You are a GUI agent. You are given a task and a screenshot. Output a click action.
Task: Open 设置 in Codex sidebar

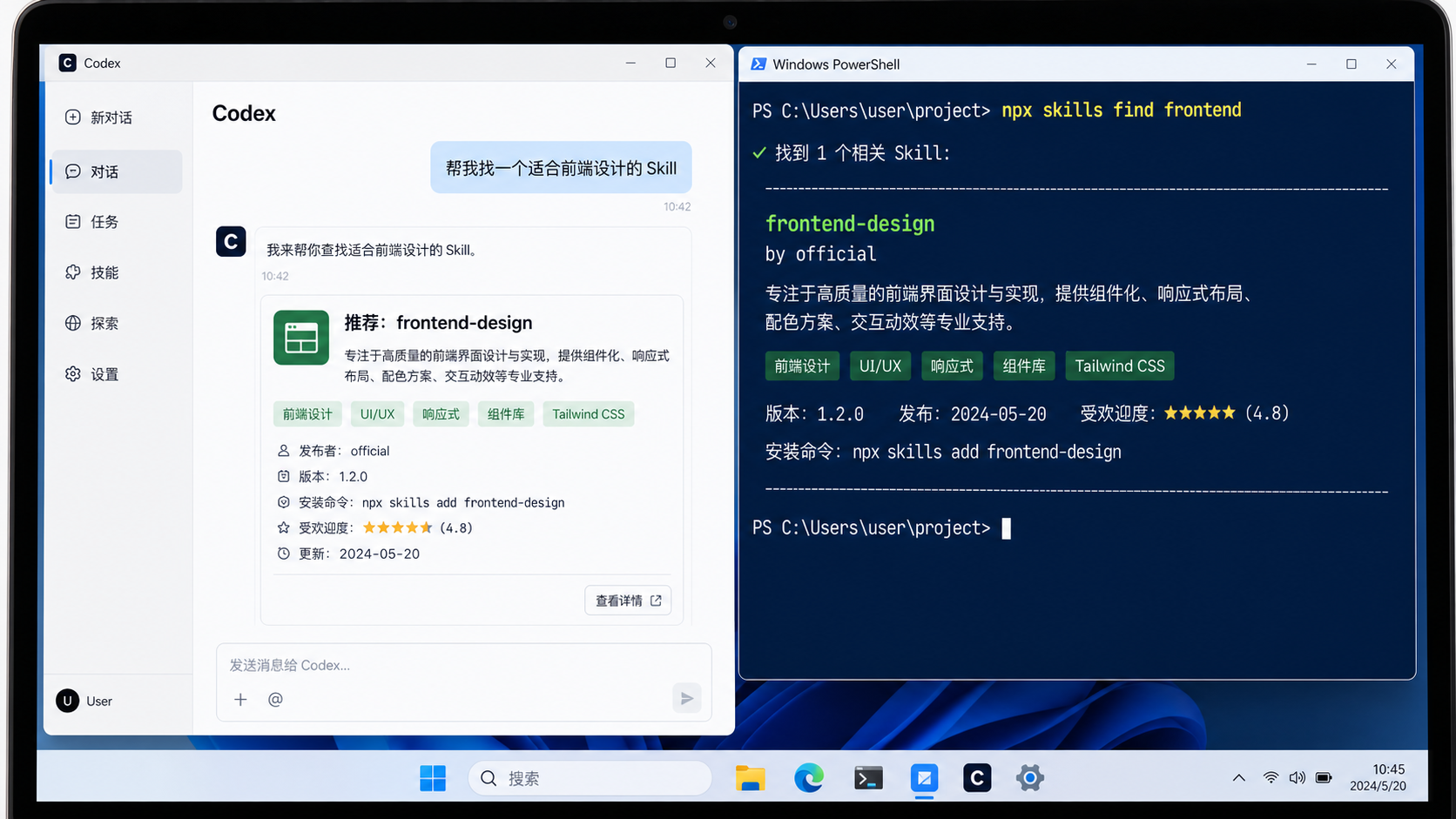click(91, 374)
